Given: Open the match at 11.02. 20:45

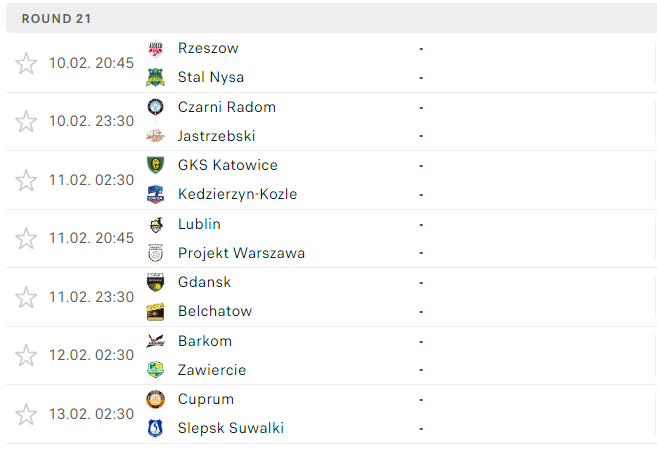Looking at the screenshot, I should (x=331, y=238).
